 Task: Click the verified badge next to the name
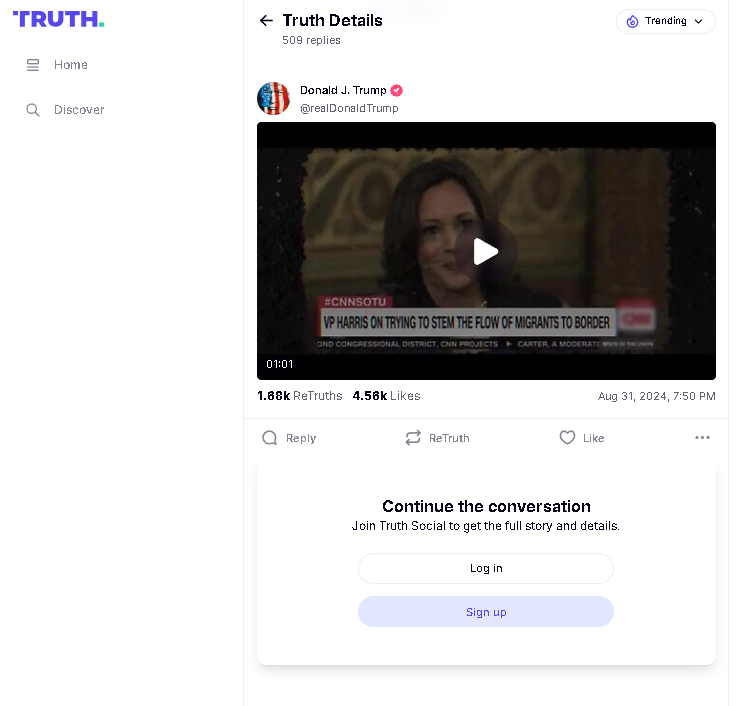pos(396,90)
